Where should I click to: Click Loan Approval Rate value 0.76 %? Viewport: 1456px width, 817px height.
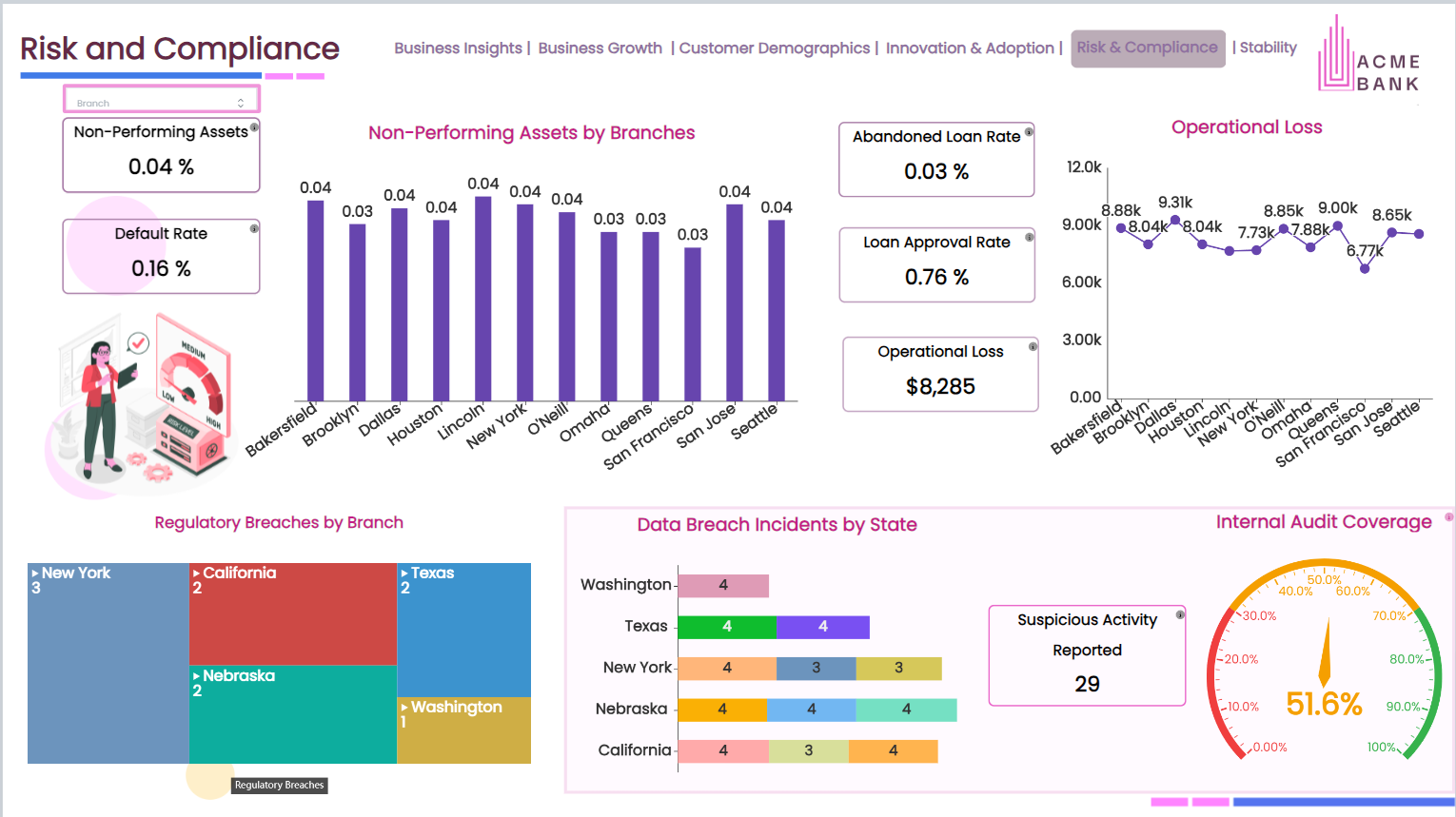pyautogui.click(x=936, y=278)
